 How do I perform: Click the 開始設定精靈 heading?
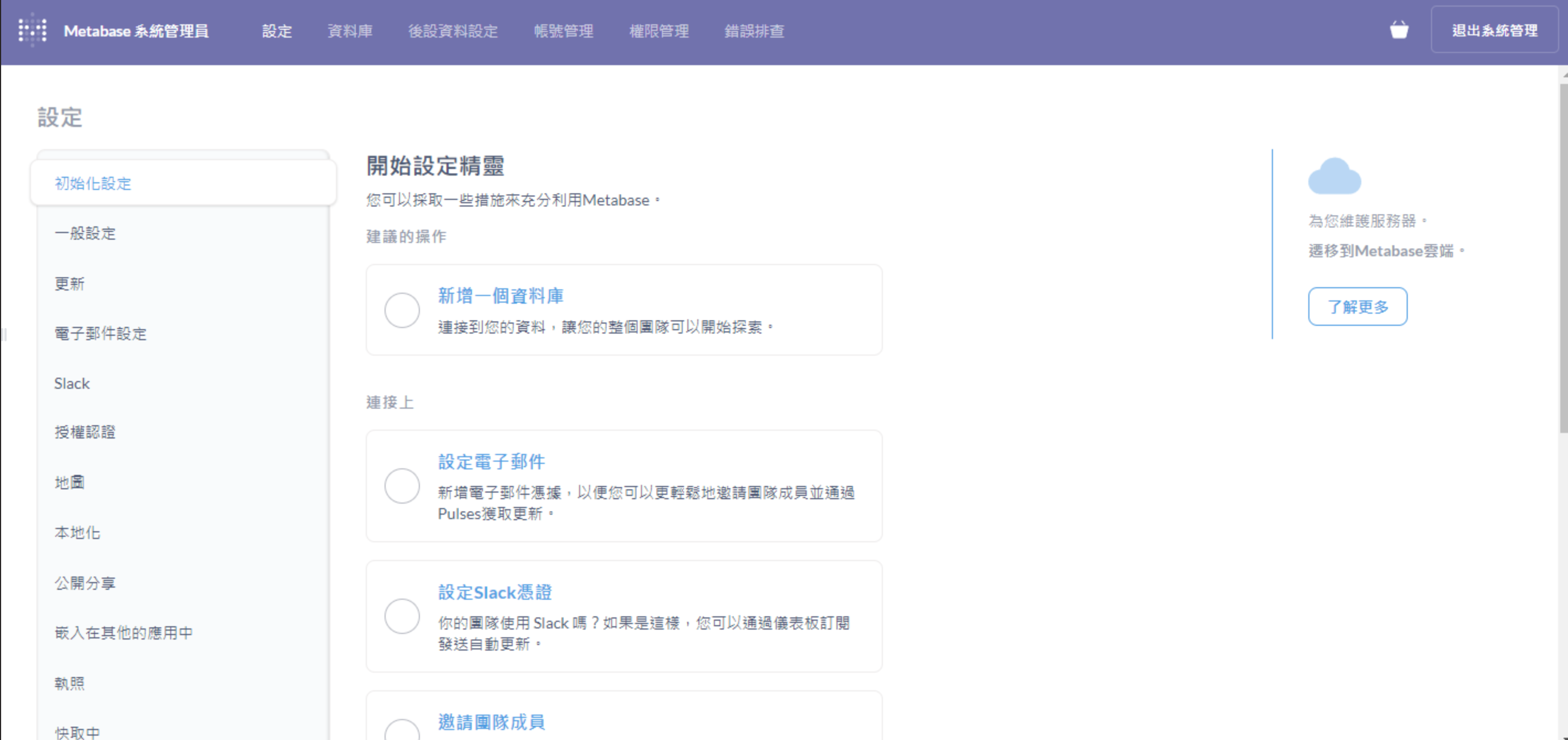[x=435, y=166]
